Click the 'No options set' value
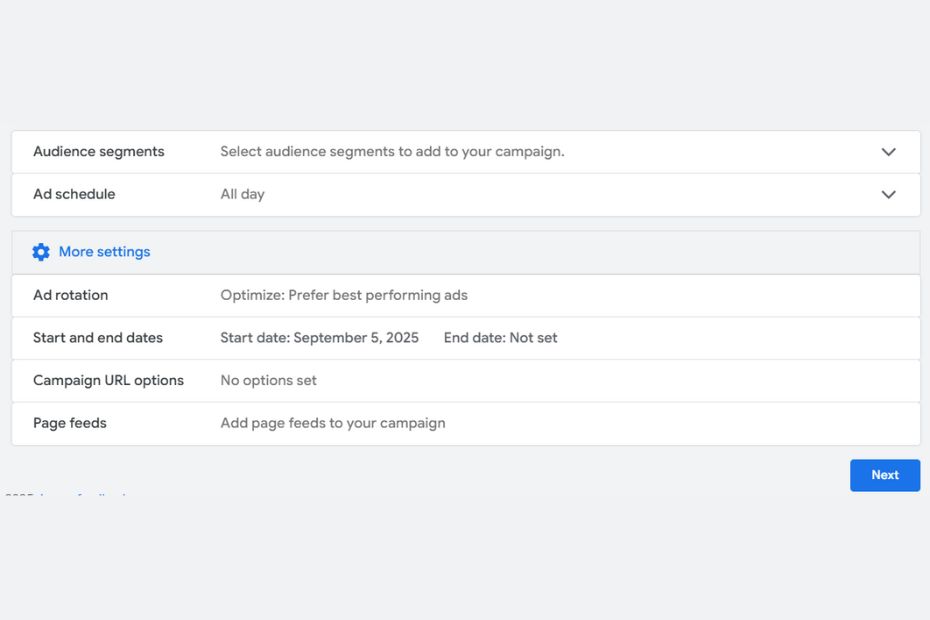Viewport: 930px width, 620px height. tap(268, 381)
